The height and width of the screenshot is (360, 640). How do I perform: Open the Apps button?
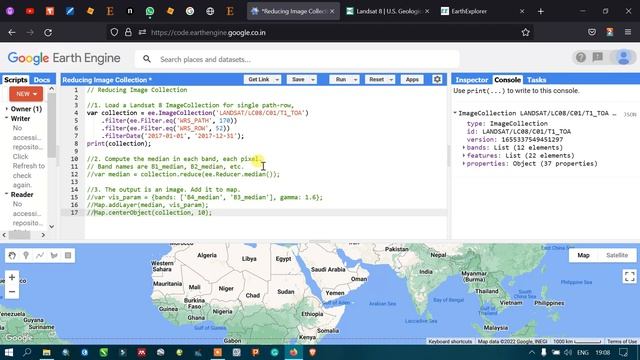click(x=412, y=80)
